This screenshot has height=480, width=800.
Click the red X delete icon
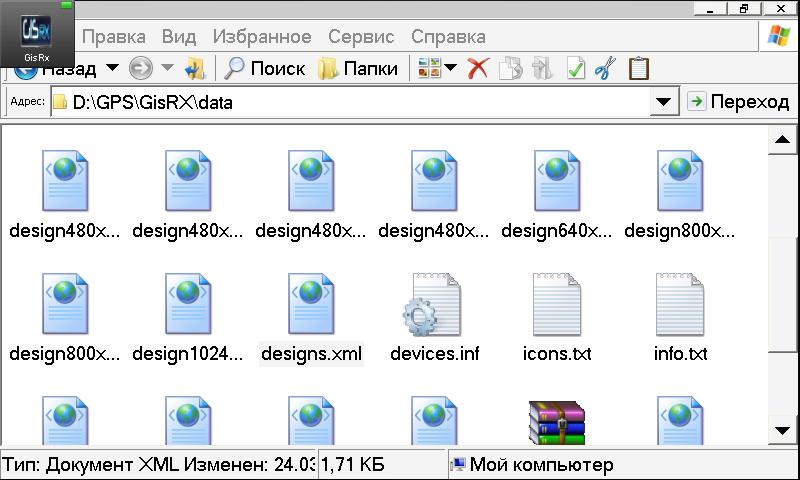pos(478,68)
